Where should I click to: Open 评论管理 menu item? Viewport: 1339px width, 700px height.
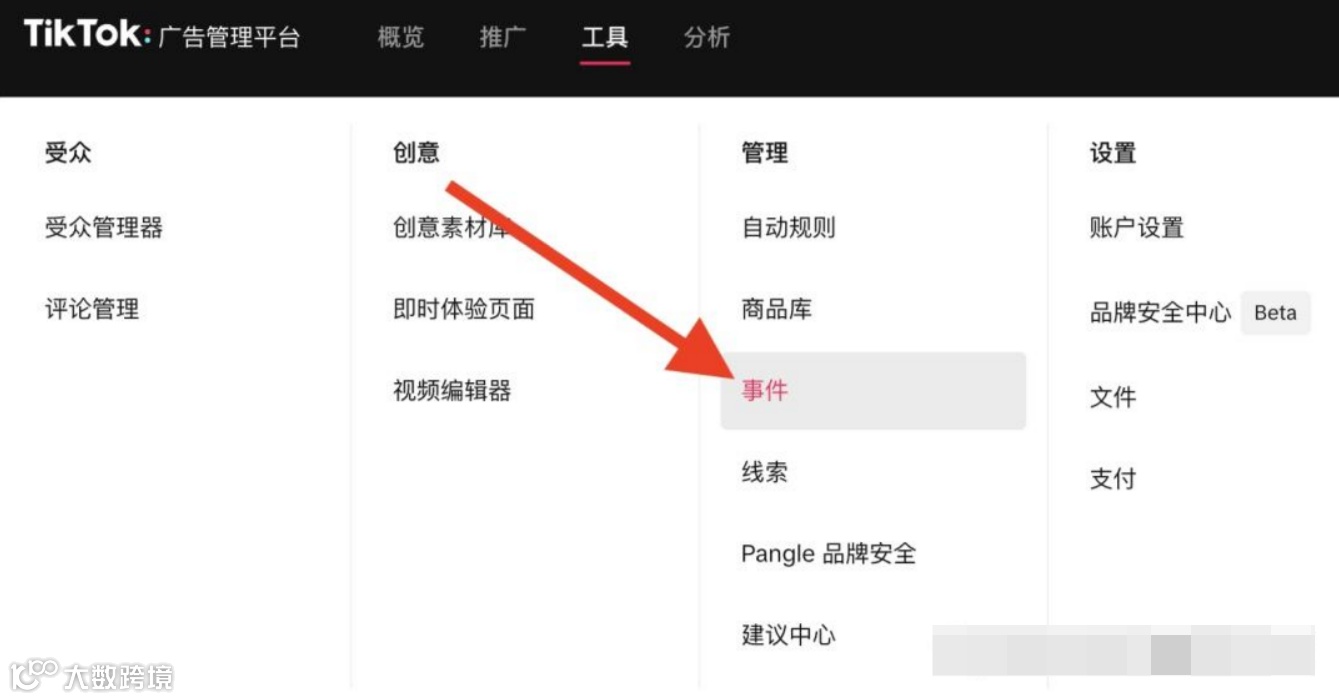click(92, 309)
